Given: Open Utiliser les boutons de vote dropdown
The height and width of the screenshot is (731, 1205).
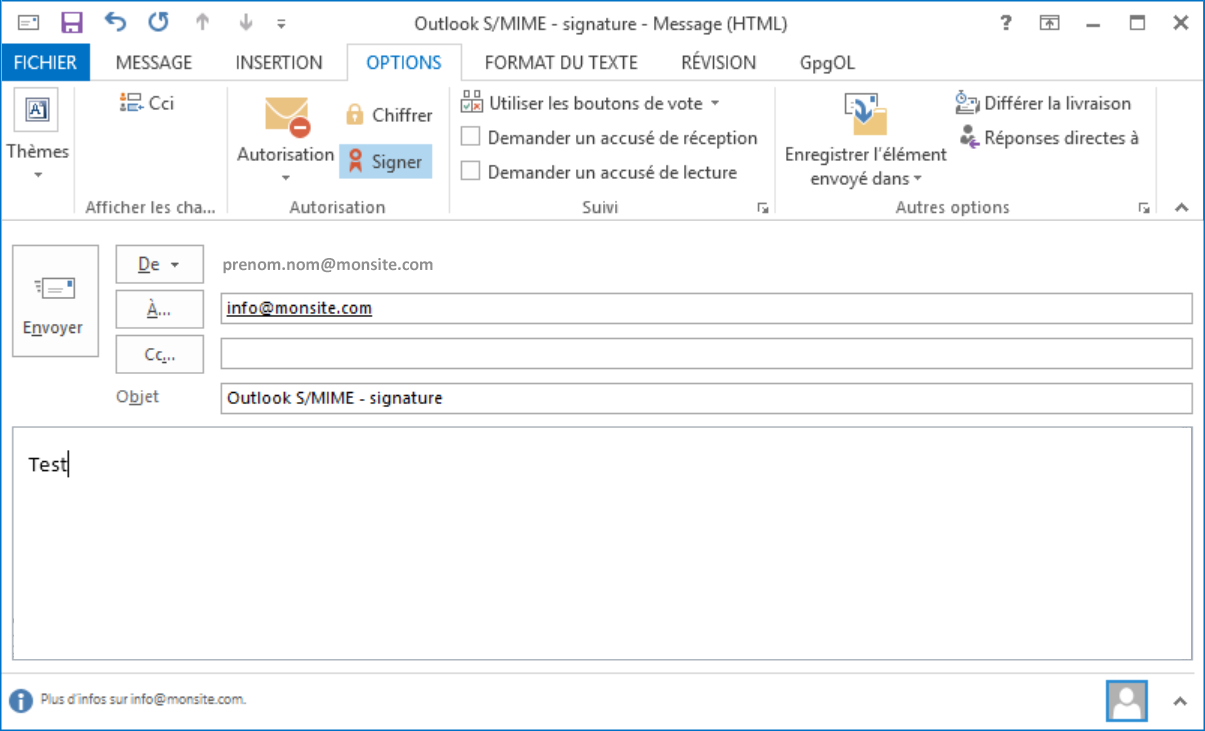Looking at the screenshot, I should tap(590, 103).
